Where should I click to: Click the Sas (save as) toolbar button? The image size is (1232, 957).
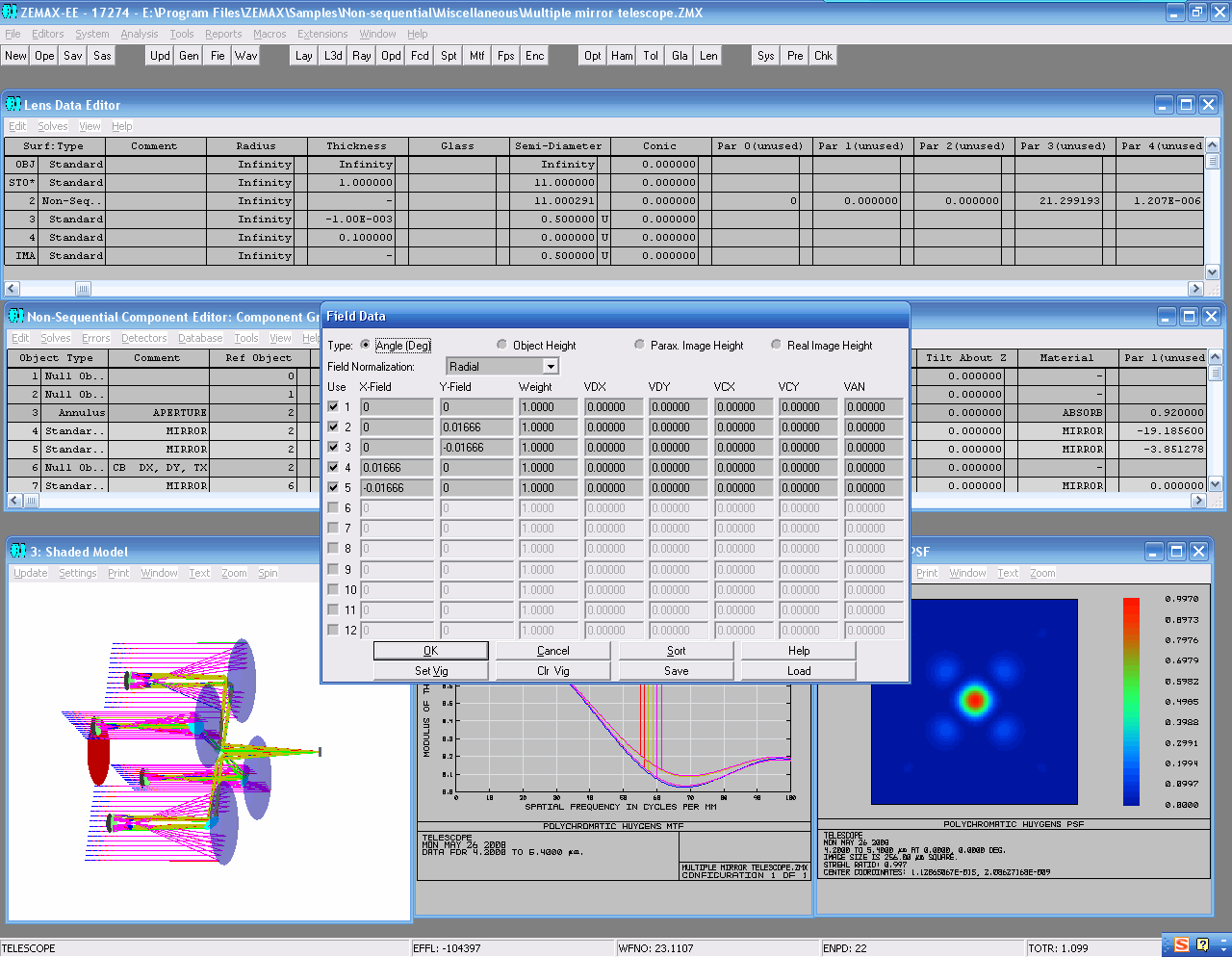pyautogui.click(x=102, y=56)
